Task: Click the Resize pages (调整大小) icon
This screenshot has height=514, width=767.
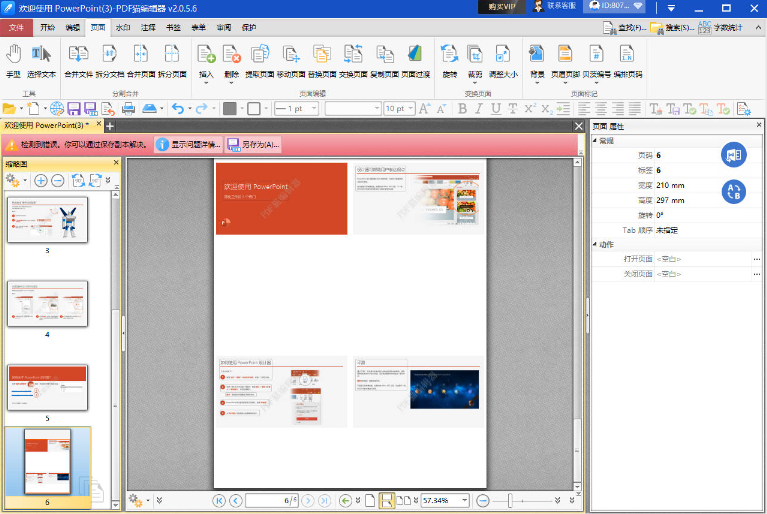Action: coord(502,59)
